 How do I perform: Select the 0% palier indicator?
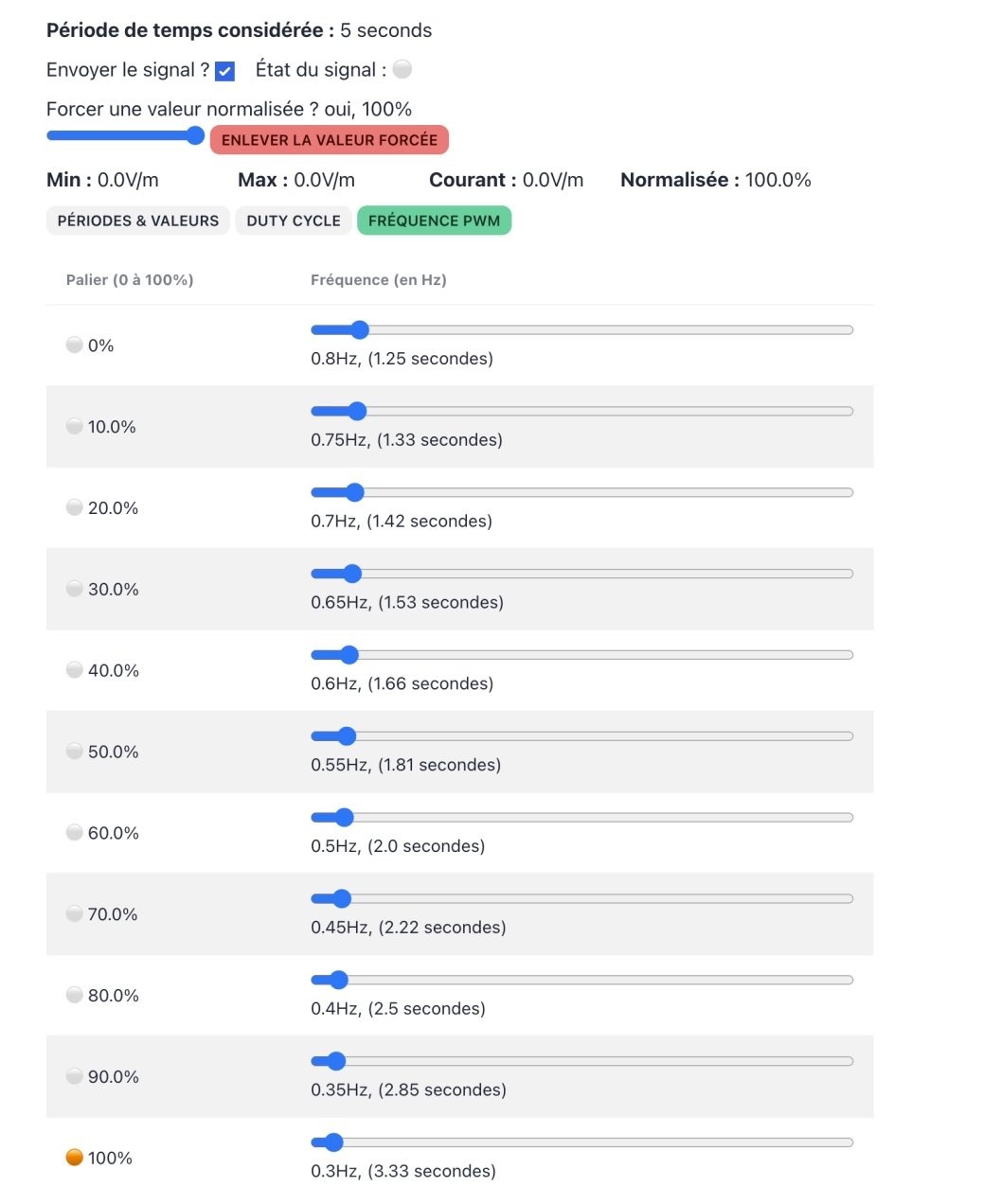pos(74,345)
